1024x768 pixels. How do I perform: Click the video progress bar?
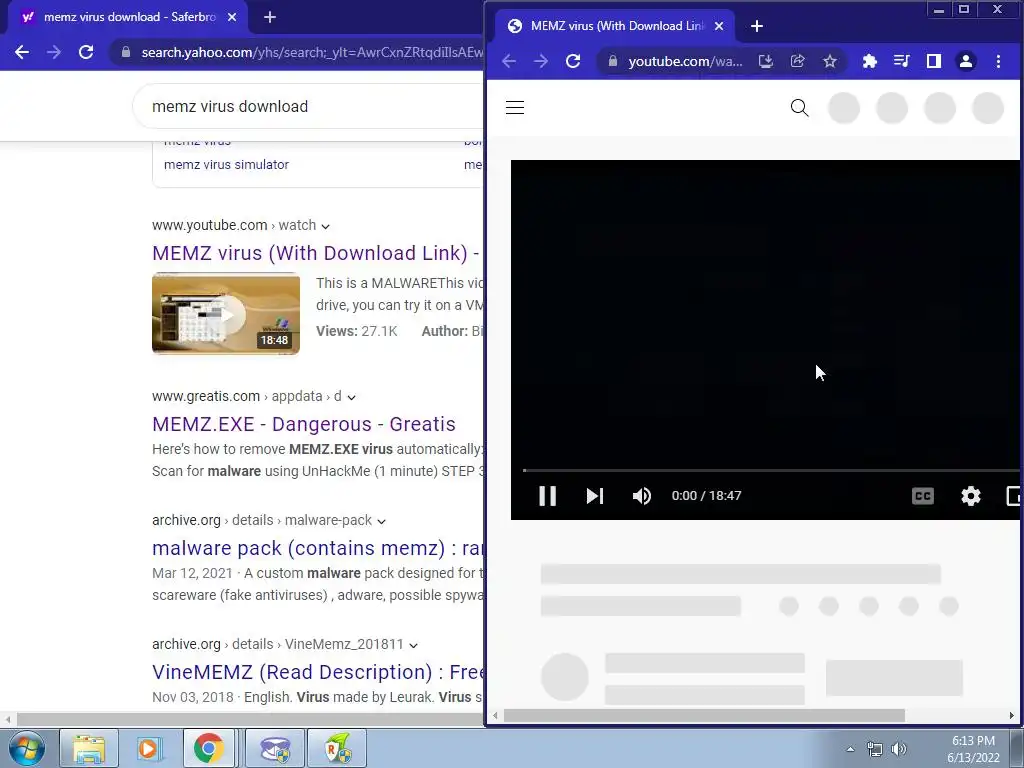(771, 470)
